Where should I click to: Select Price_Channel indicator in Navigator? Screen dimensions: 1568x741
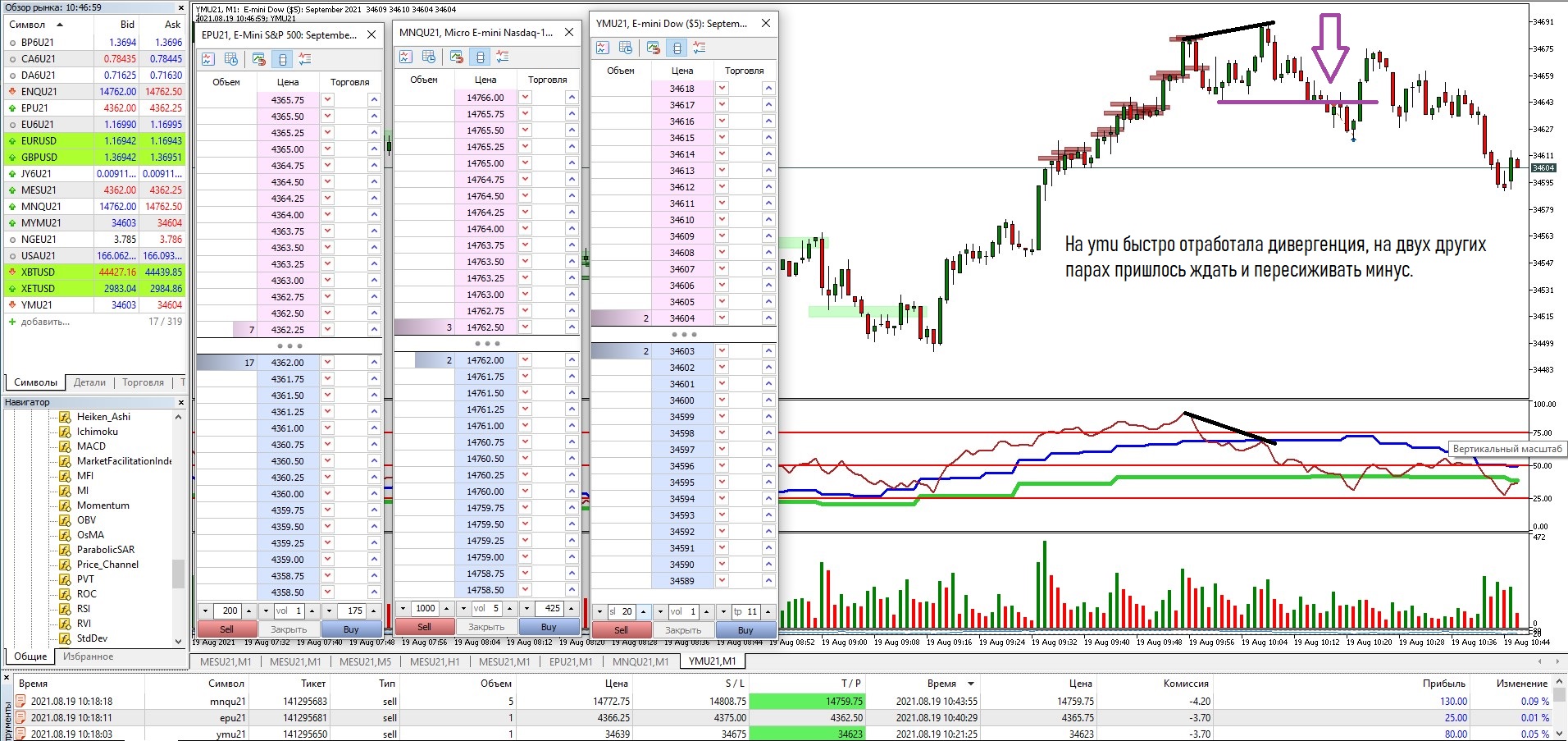pos(107,565)
